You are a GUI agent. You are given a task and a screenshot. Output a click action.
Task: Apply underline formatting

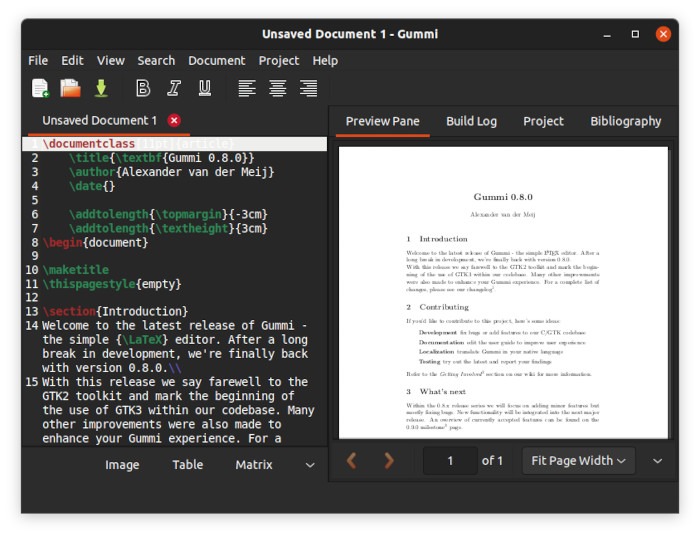pyautogui.click(x=204, y=88)
